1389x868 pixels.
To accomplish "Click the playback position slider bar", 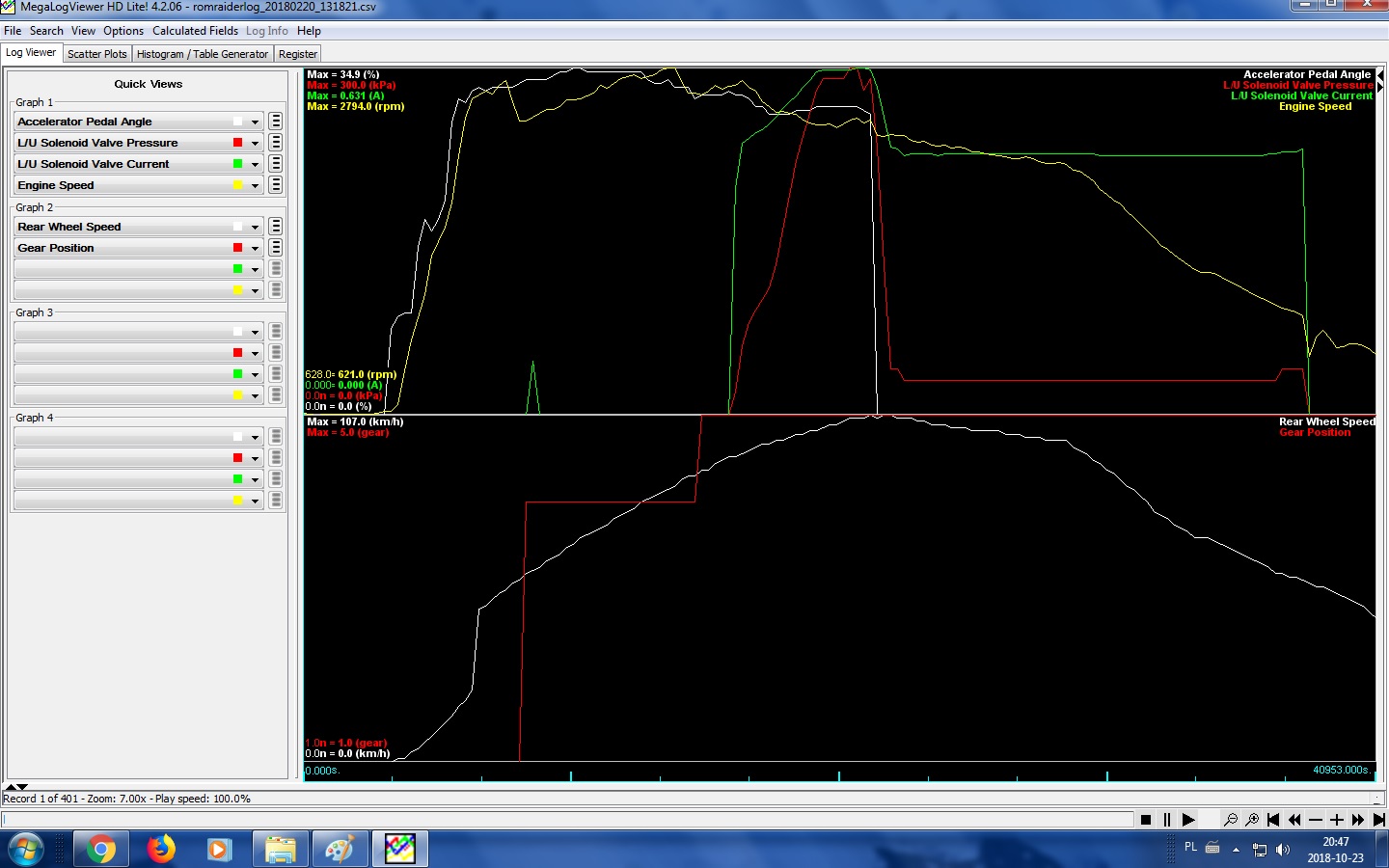I will (x=567, y=820).
